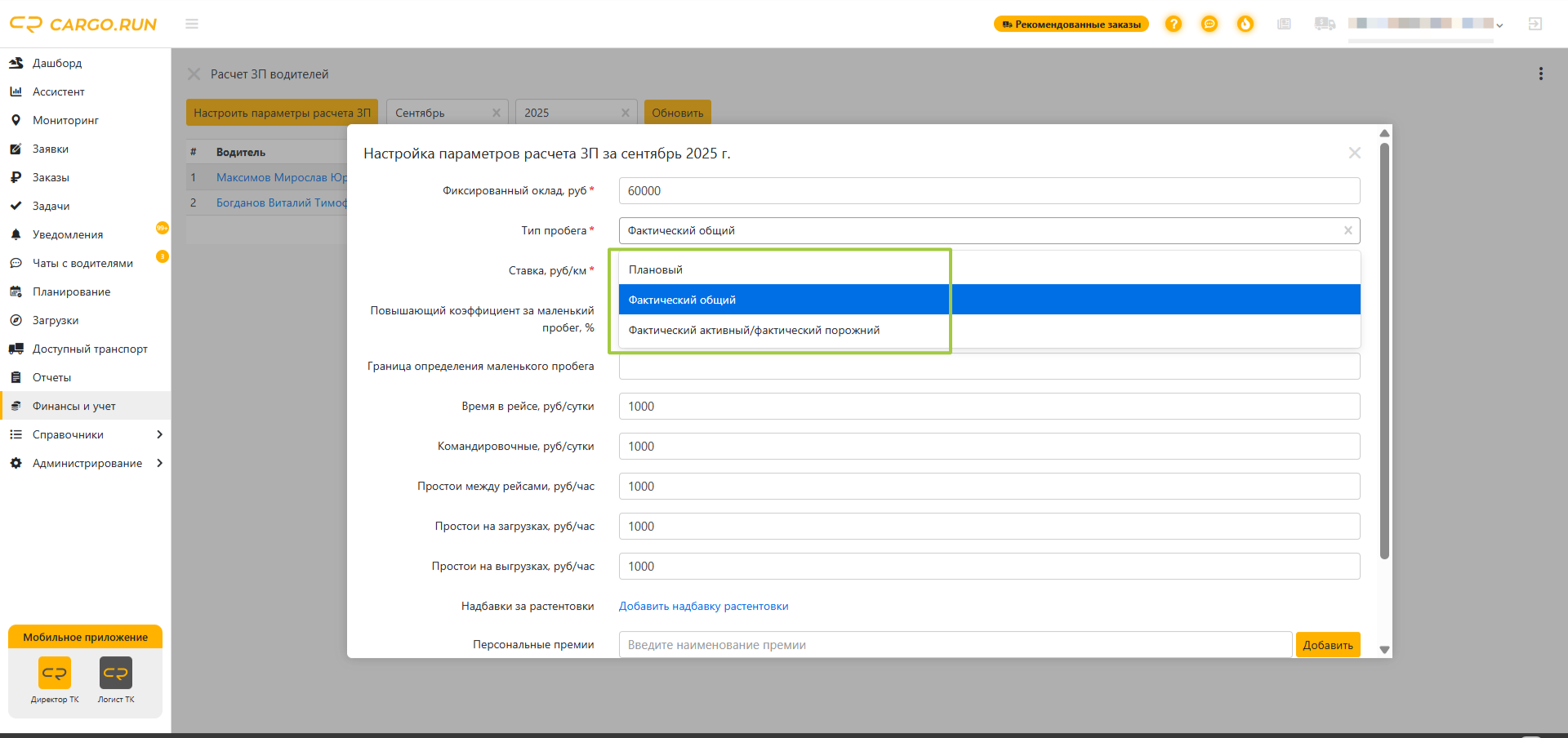Click the Добавить premium button
The height and width of the screenshot is (738, 1568).
[1328, 645]
